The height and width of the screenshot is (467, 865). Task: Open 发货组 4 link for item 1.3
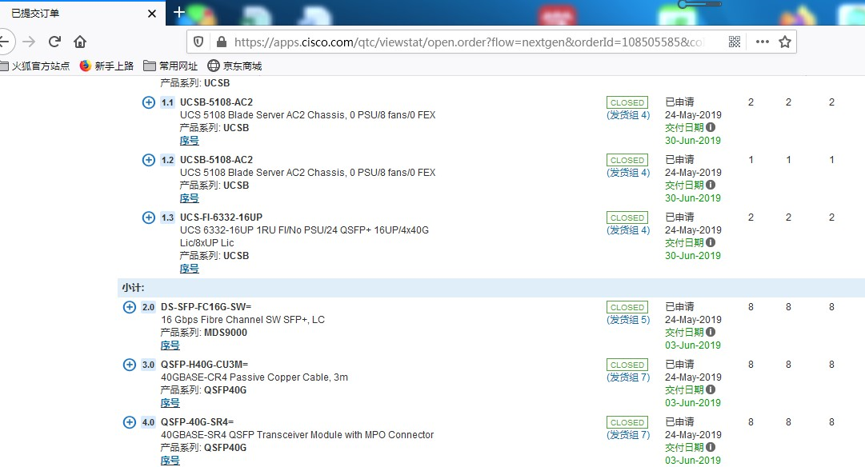click(628, 230)
